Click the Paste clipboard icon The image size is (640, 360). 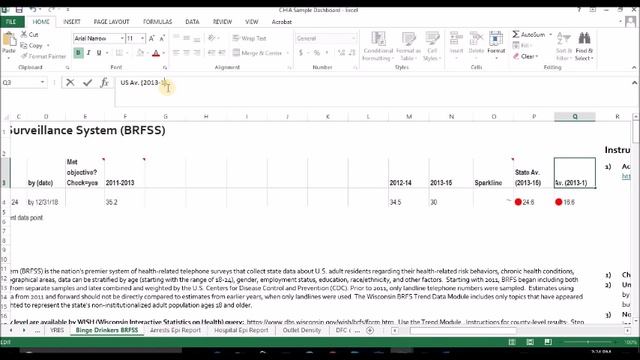click(x=9, y=40)
